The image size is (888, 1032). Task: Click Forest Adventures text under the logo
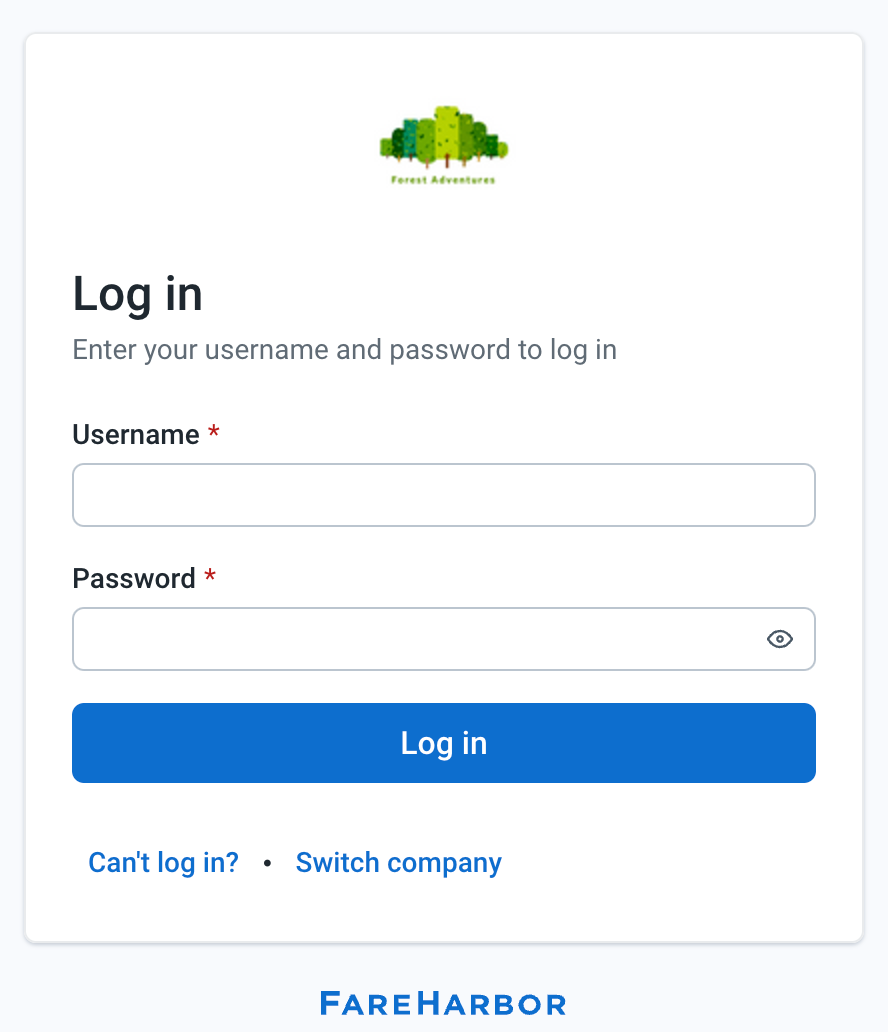tap(444, 180)
